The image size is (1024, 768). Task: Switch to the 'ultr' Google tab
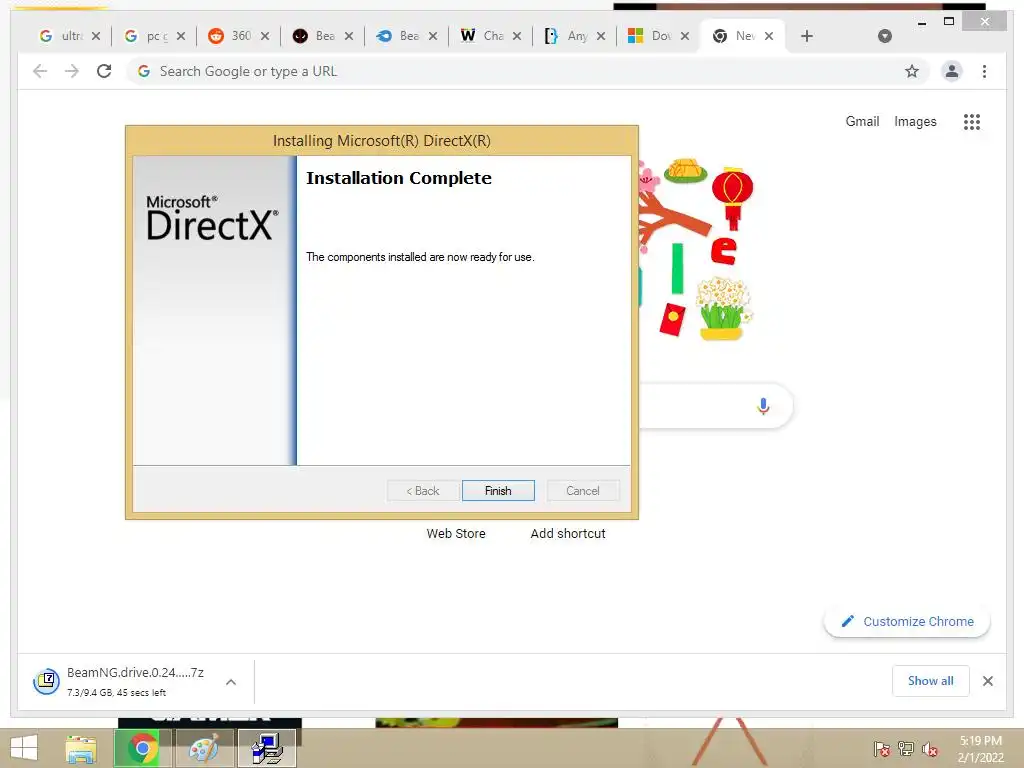(62, 36)
